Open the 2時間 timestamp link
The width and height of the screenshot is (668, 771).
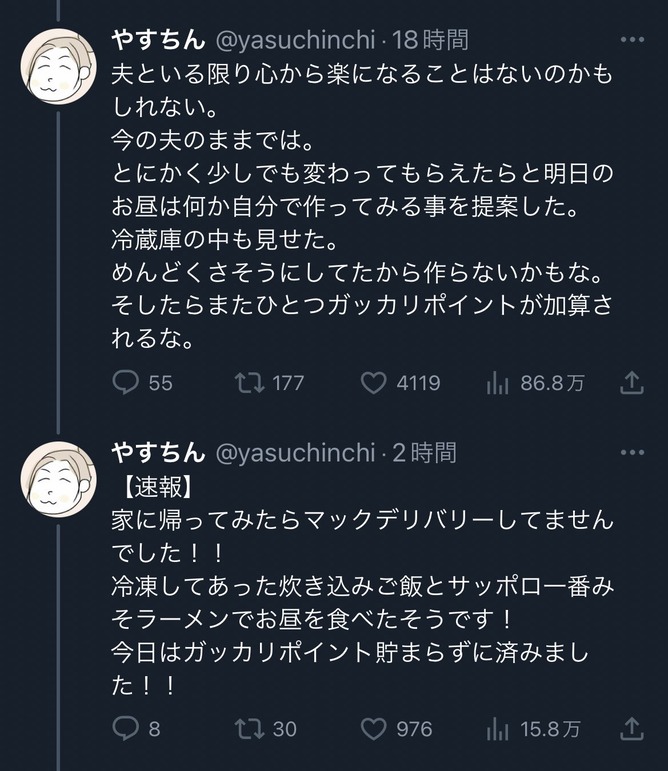(x=424, y=453)
